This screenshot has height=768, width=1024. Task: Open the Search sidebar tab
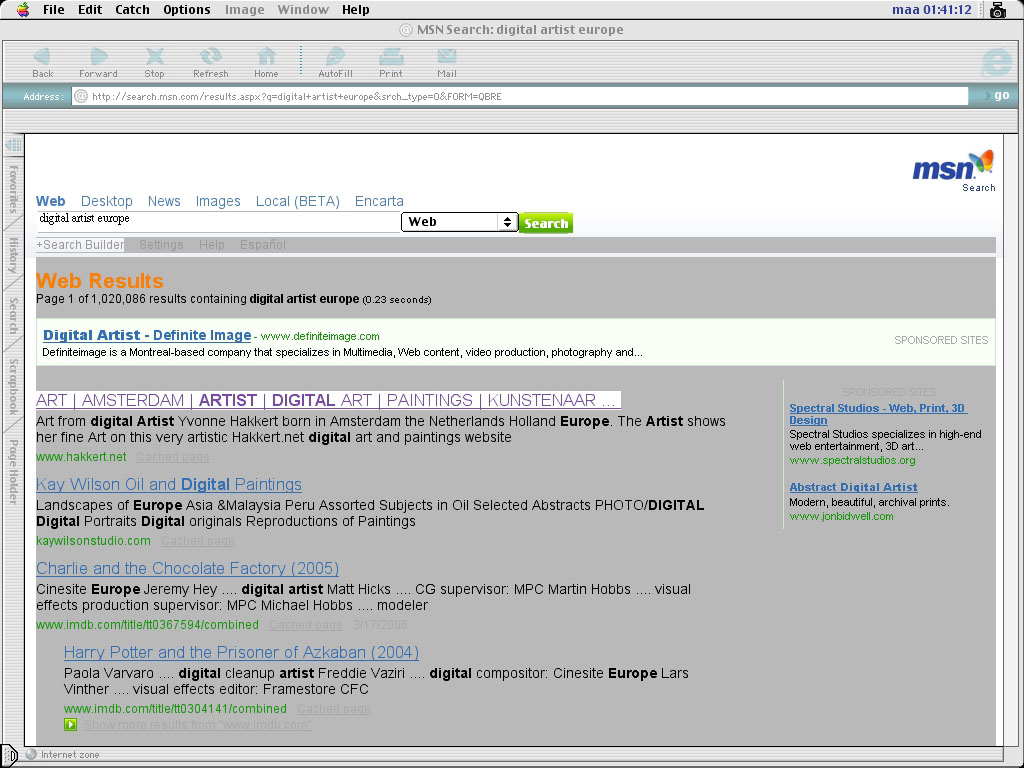(x=13, y=315)
